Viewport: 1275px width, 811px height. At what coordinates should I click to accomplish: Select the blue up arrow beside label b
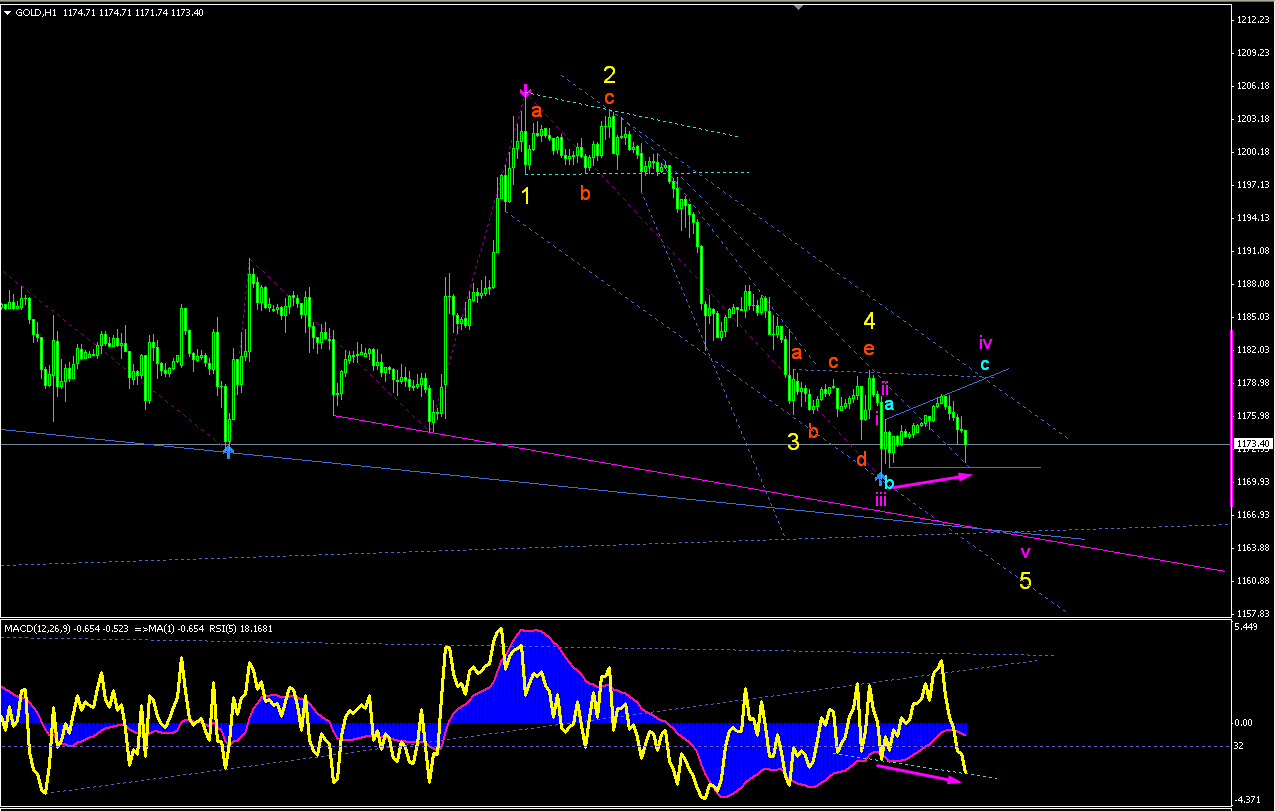pyautogui.click(x=880, y=479)
